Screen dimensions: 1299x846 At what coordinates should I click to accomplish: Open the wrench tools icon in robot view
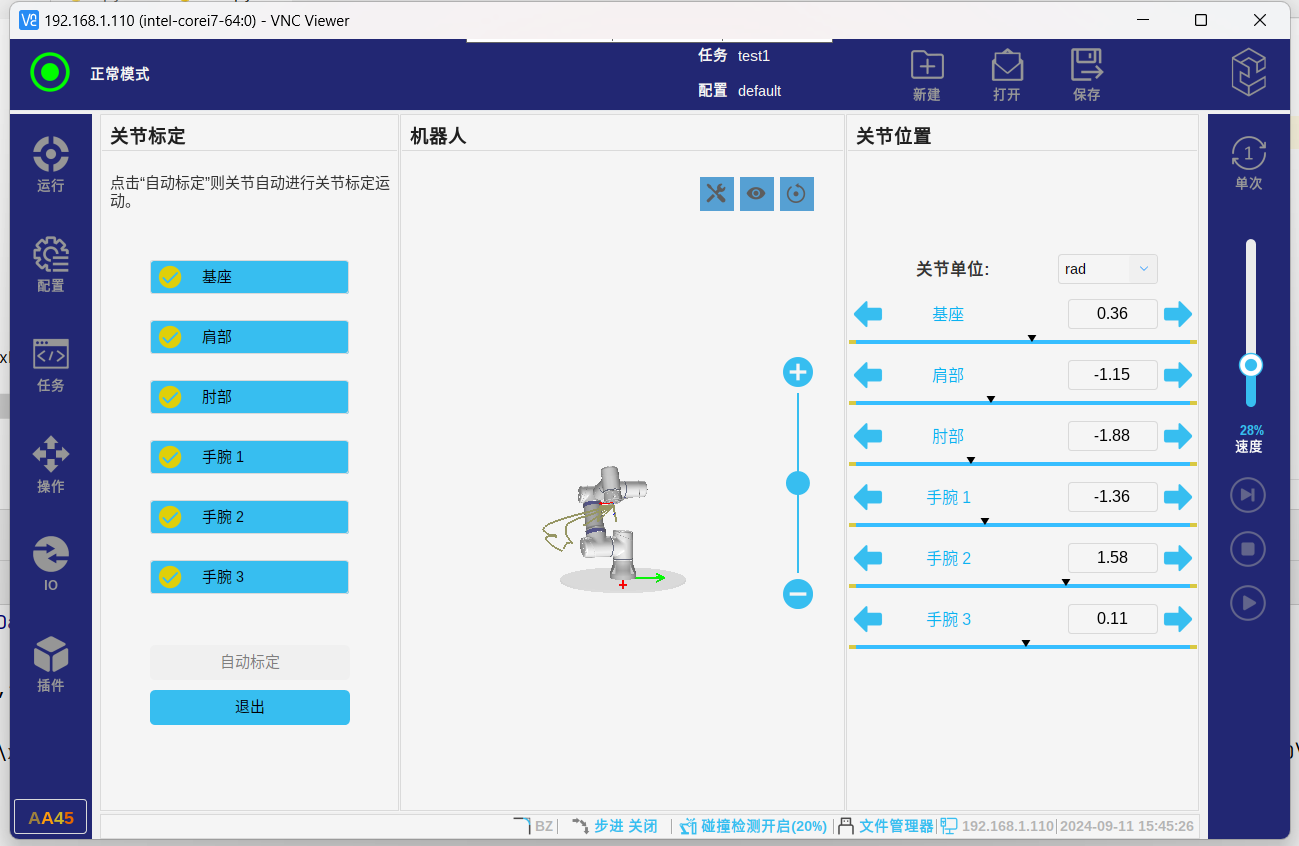tap(716, 194)
